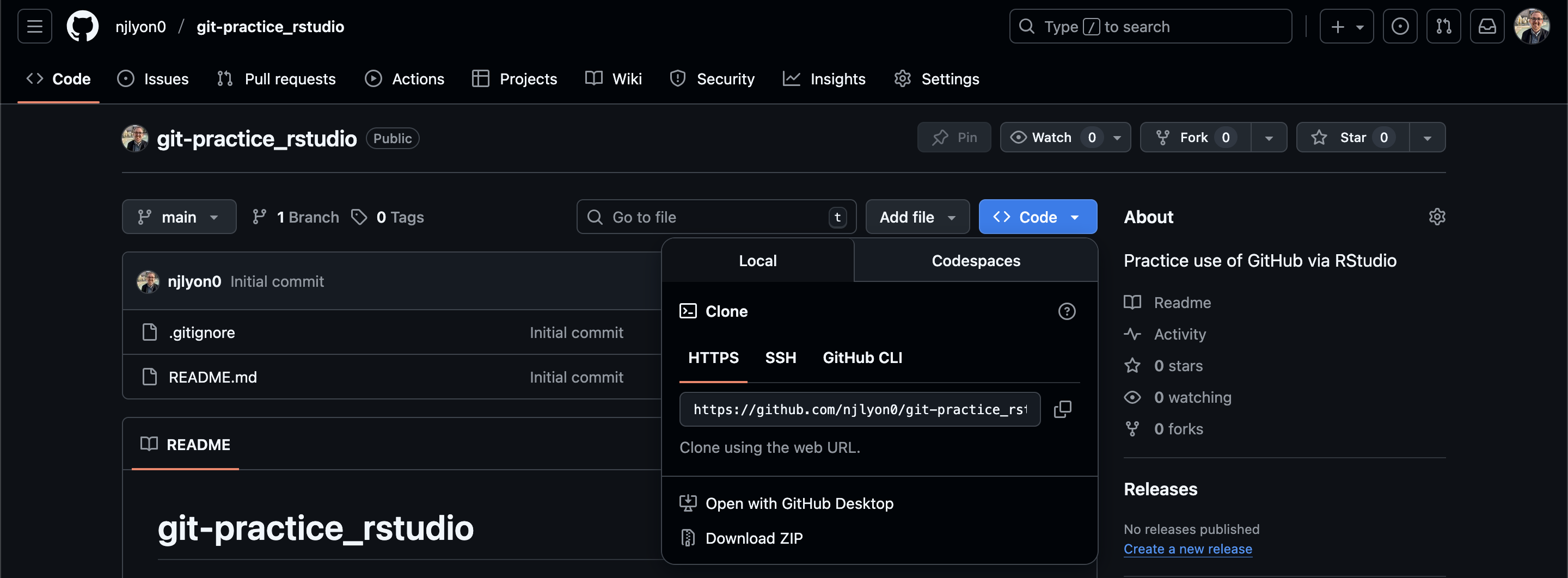Open clone help via the question mark icon
Screen dimensions: 1568x578
coord(1067,311)
